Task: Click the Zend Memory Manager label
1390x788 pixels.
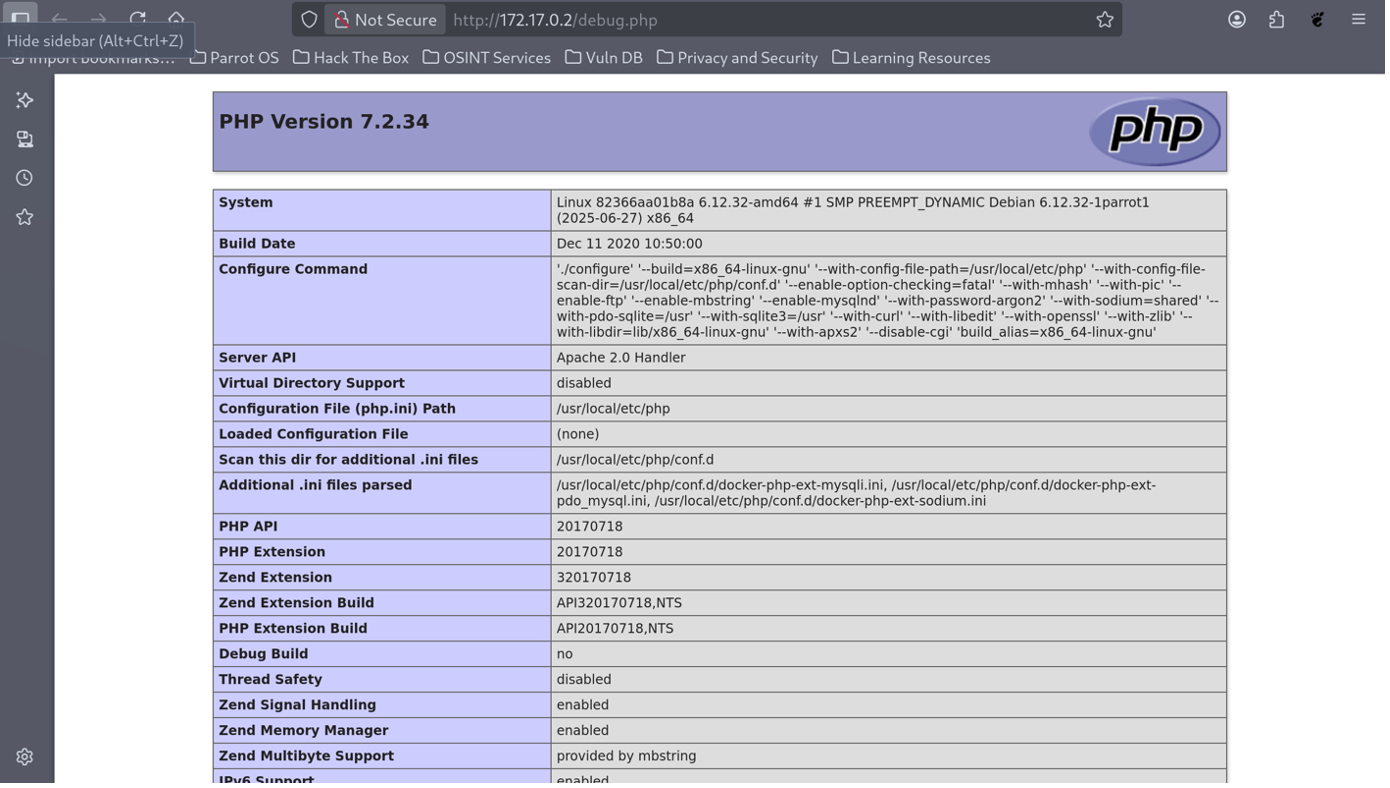Action: click(303, 731)
